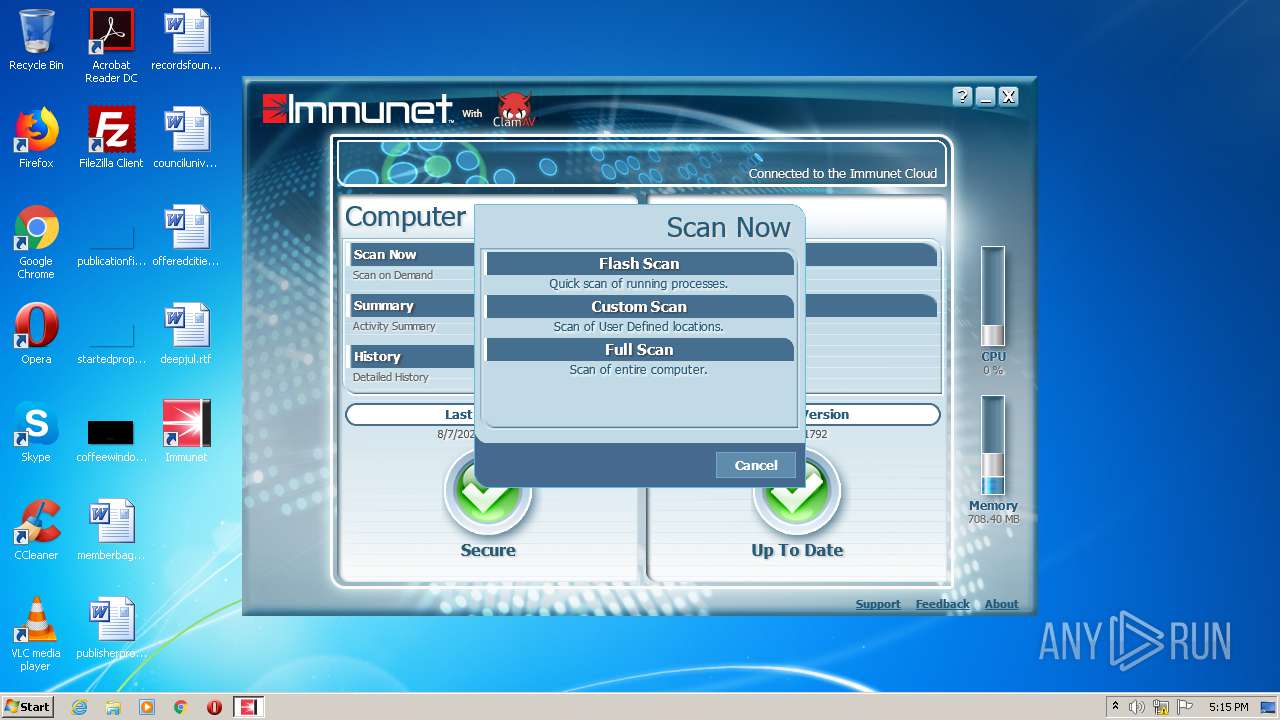Select the counciluniv Word document icon
The image size is (1280, 720).
(186, 137)
